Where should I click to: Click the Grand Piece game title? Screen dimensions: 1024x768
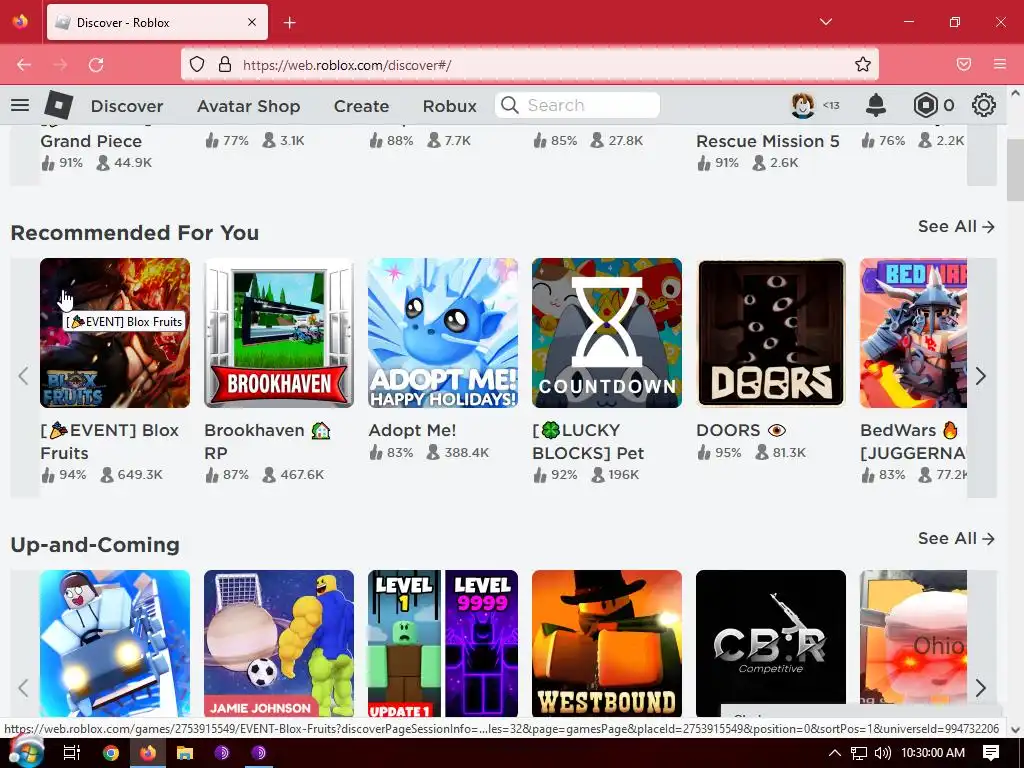point(91,141)
